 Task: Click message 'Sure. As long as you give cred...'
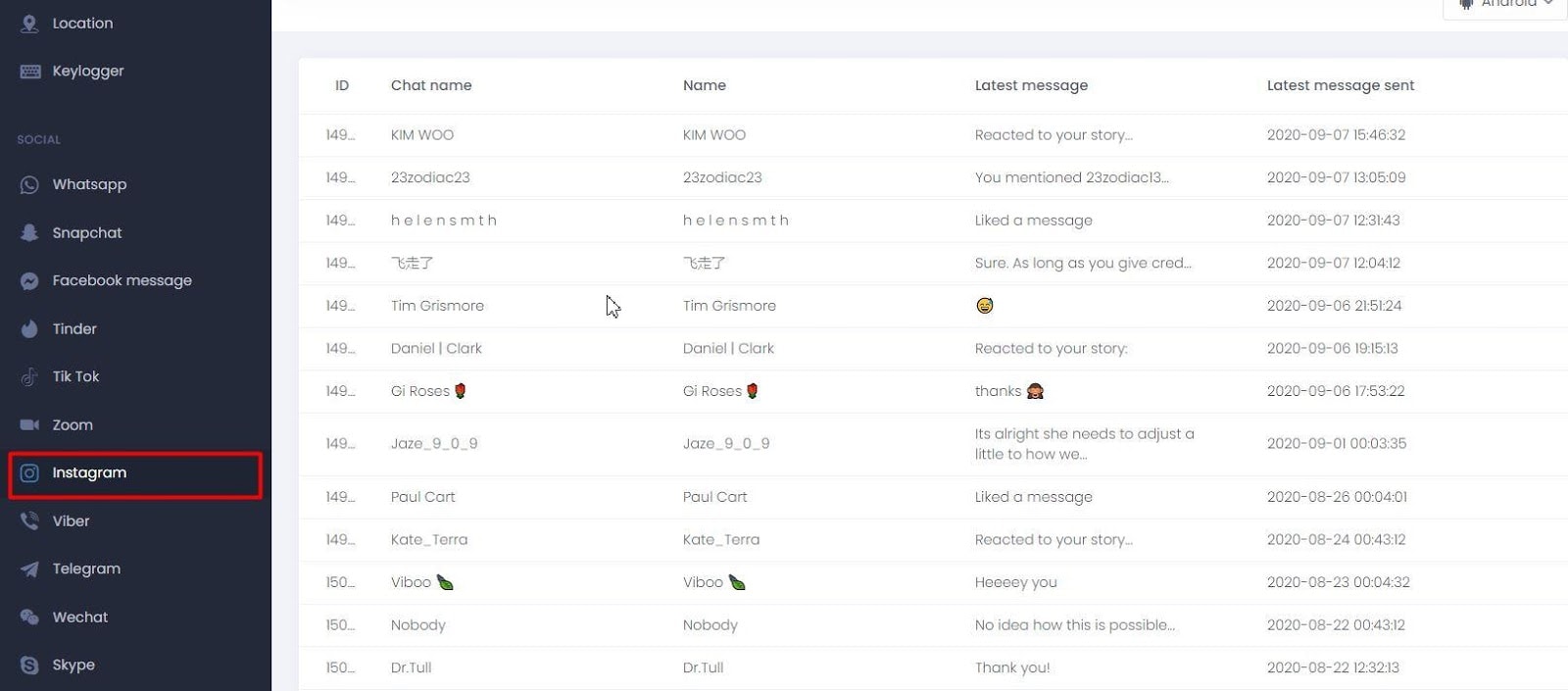pyautogui.click(x=1083, y=263)
